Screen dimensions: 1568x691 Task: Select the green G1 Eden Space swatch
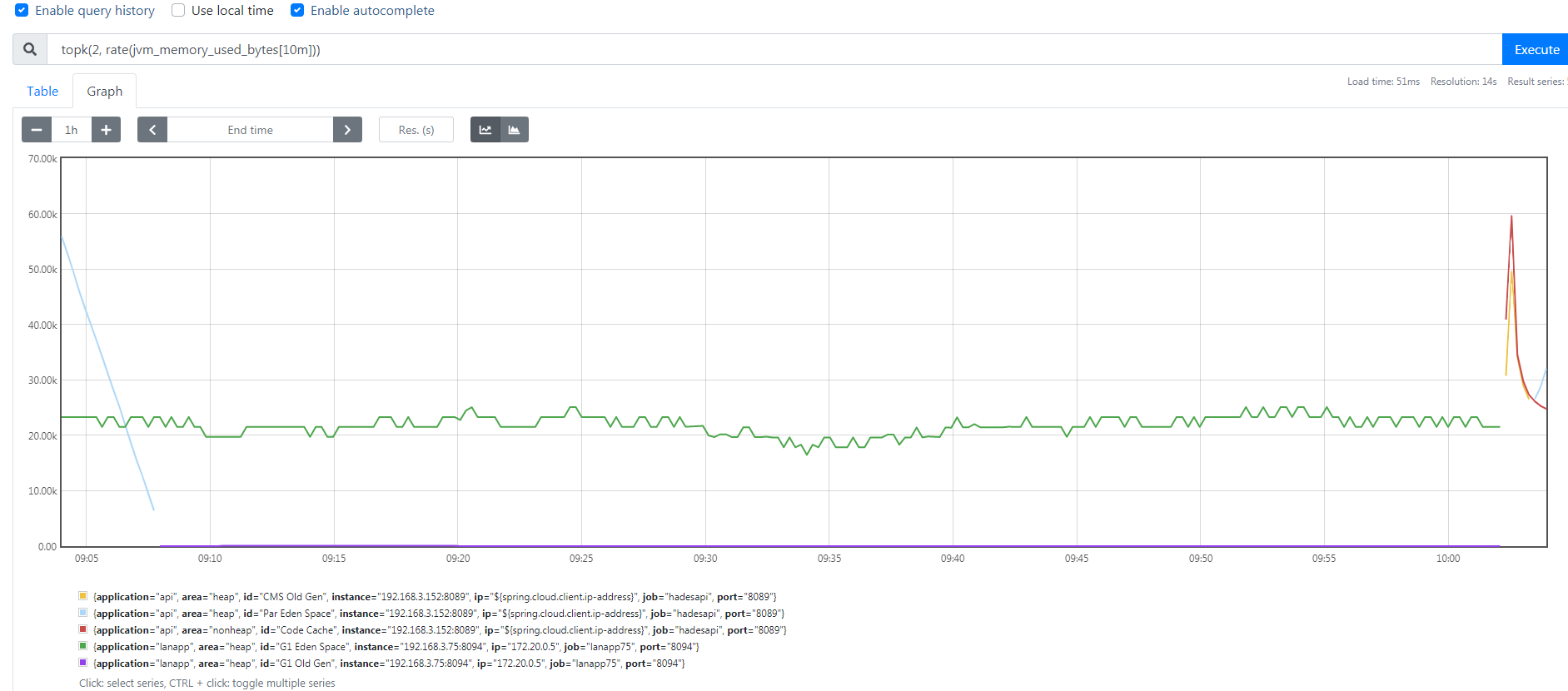tap(83, 646)
